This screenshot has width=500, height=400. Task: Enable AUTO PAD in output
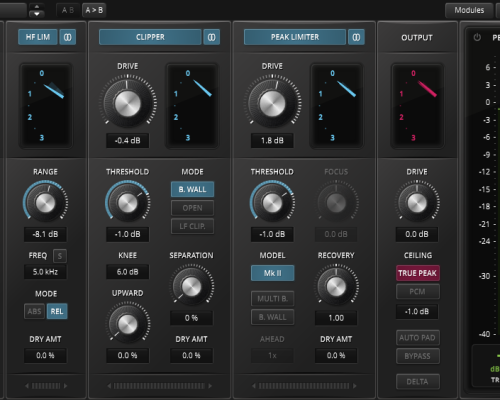[x=418, y=338]
